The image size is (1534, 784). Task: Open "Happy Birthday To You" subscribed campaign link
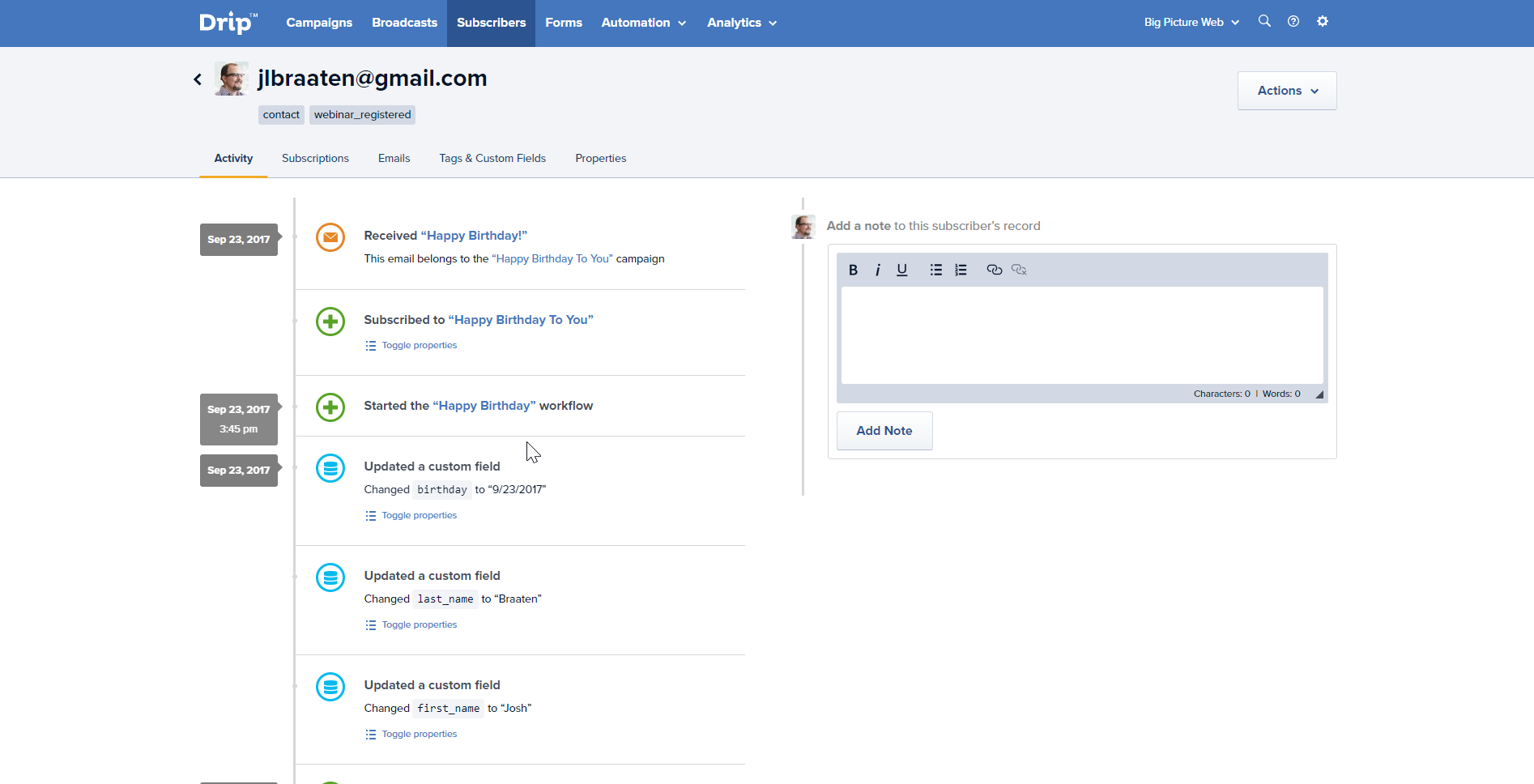coord(521,320)
